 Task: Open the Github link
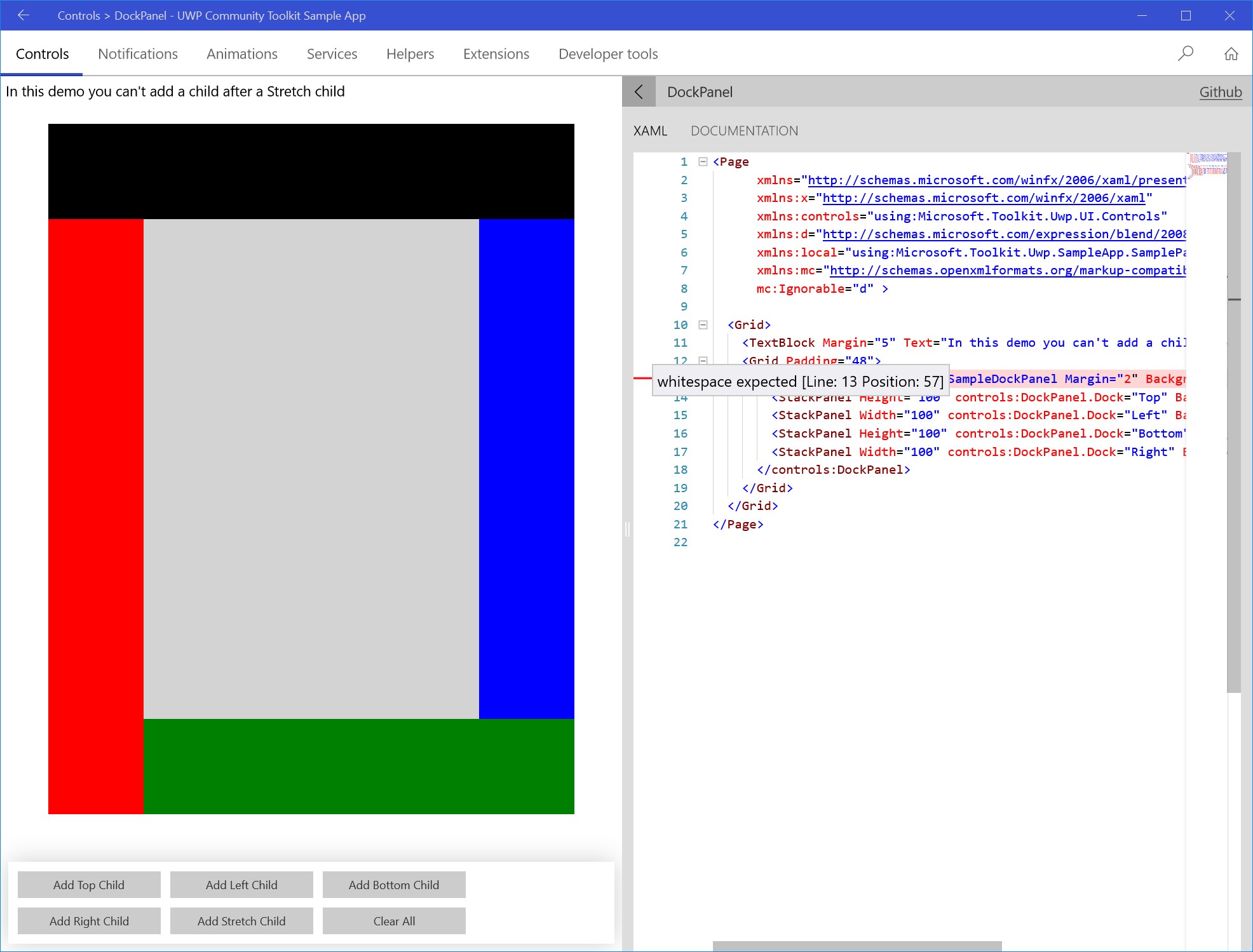tap(1220, 92)
